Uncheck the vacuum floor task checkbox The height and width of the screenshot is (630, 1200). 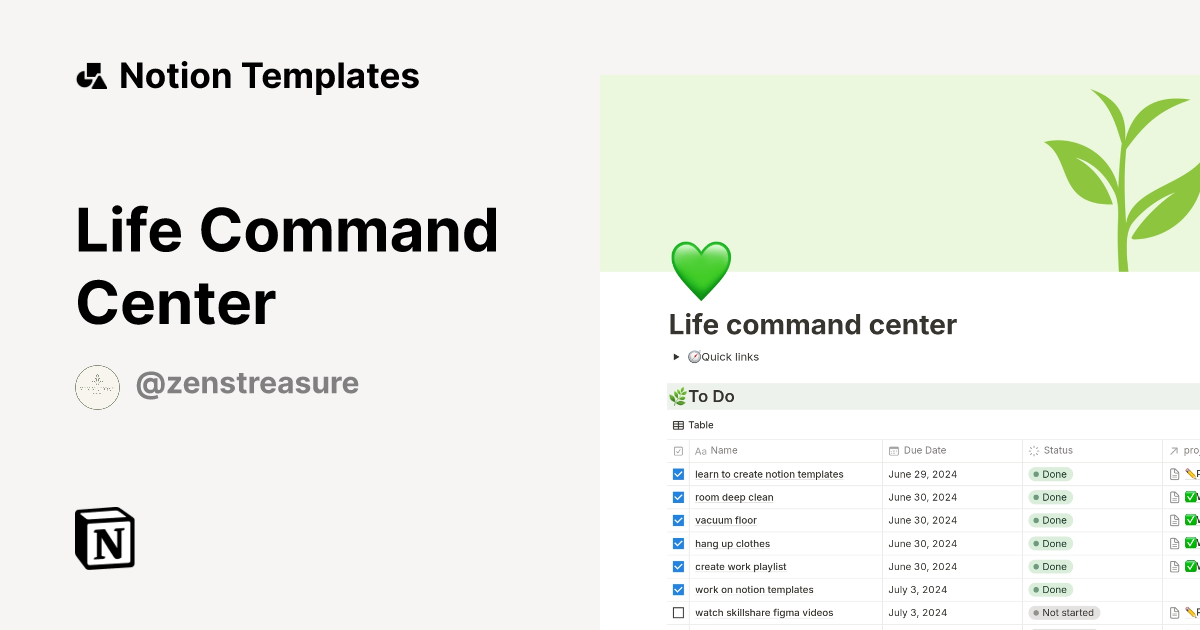(x=678, y=520)
